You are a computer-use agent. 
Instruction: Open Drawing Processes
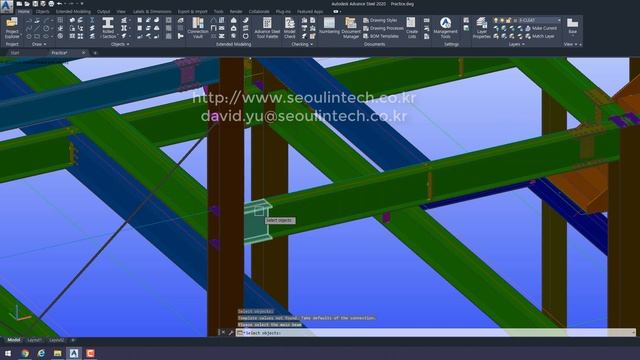point(383,28)
